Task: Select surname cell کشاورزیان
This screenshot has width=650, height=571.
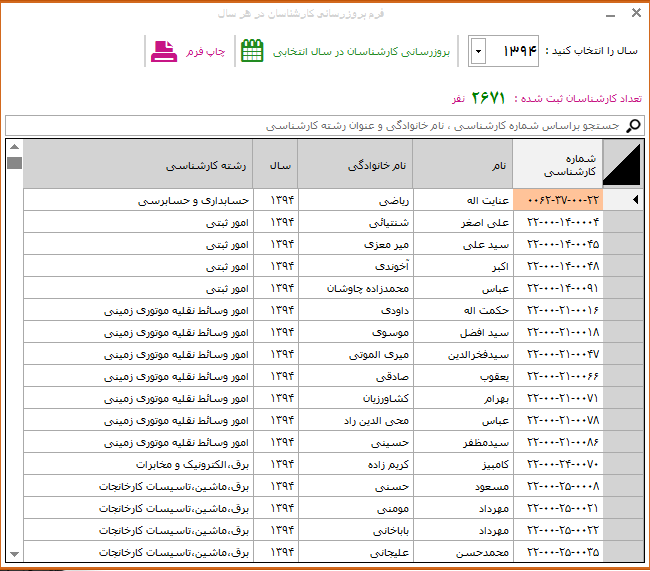Action: pyautogui.click(x=356, y=398)
